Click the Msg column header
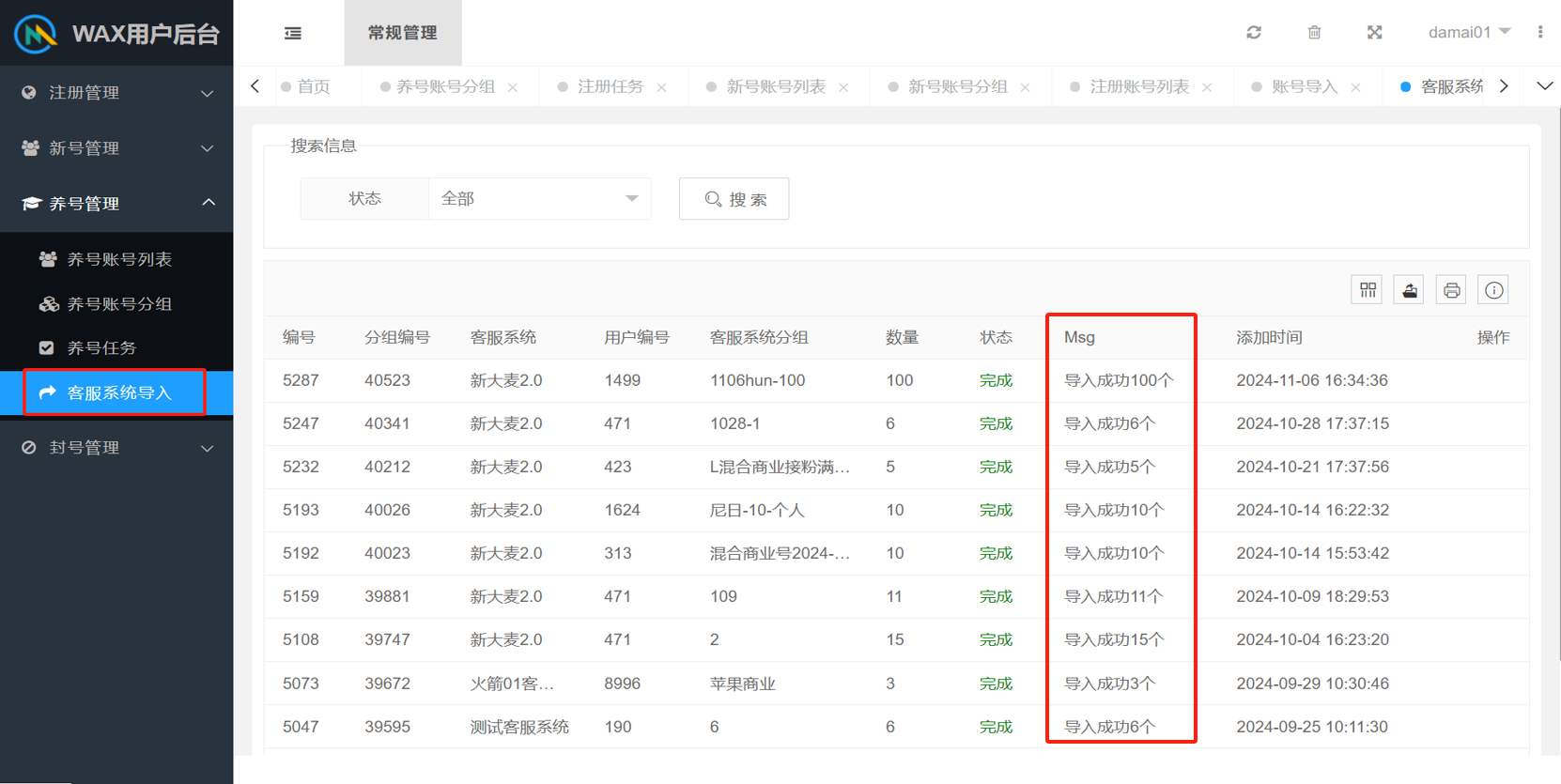The image size is (1561, 784). pyautogui.click(x=1079, y=337)
